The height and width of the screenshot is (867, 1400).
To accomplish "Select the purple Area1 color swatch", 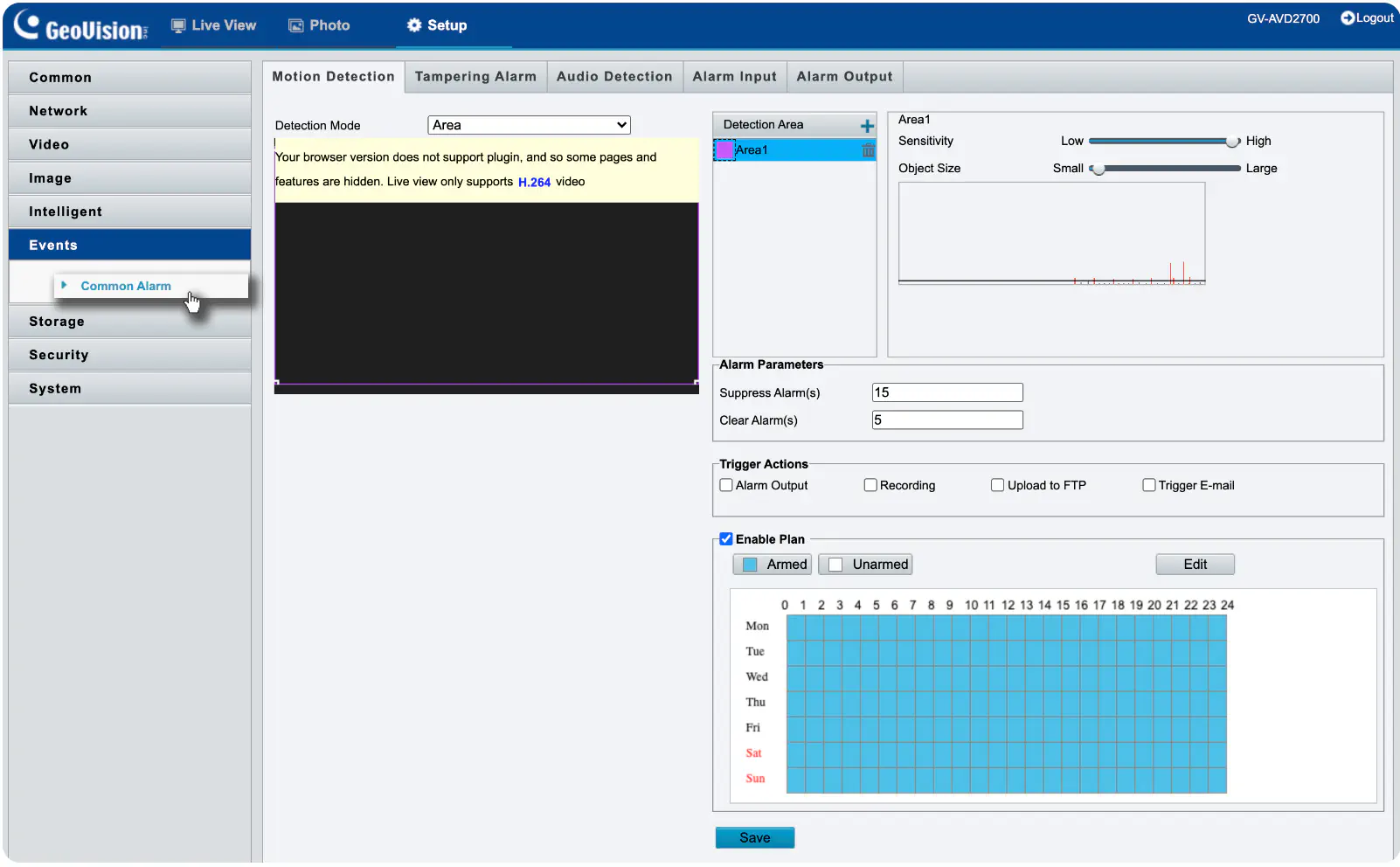I will pos(725,150).
